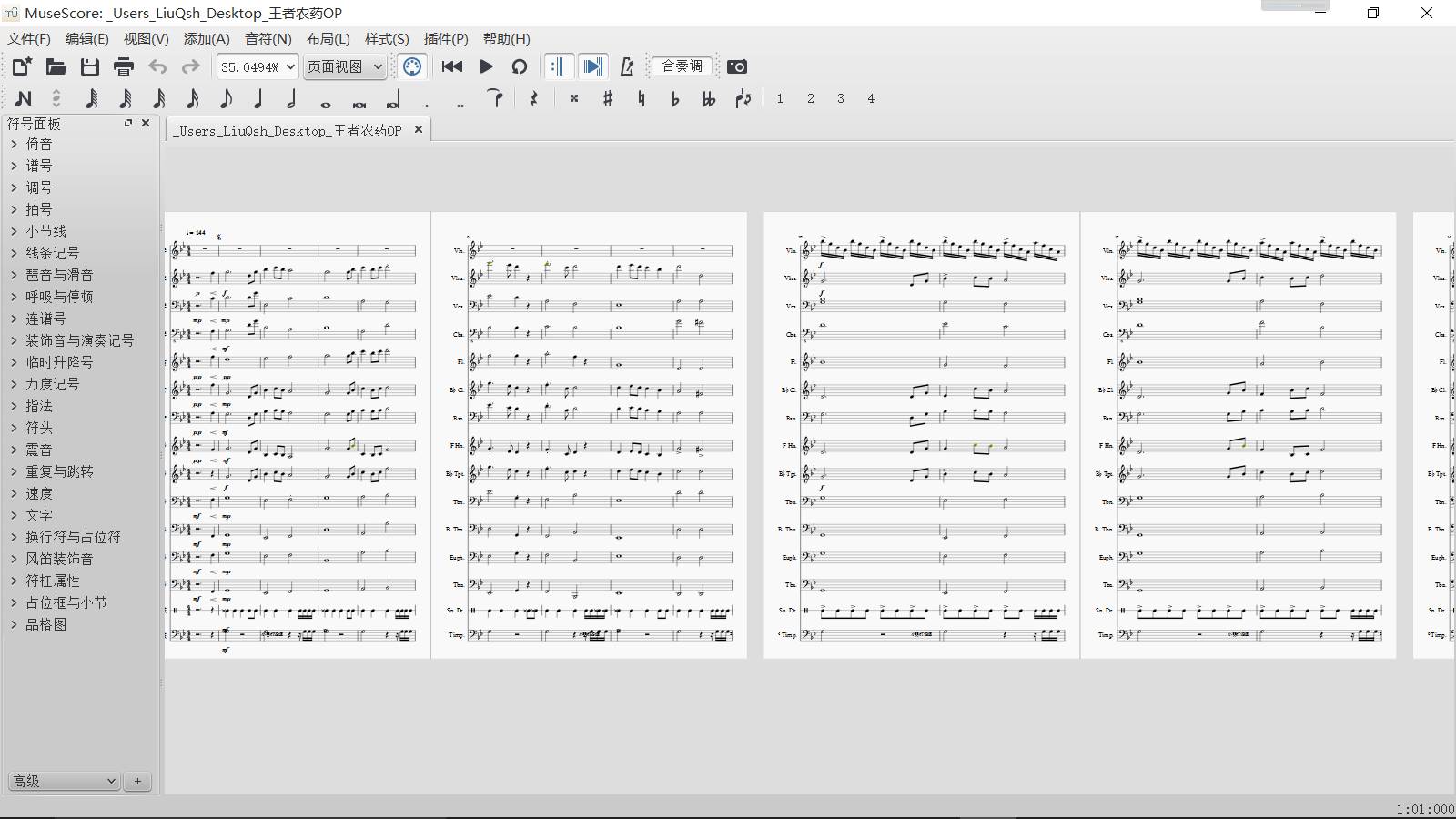This screenshot has width=1456, height=819.
Task: Apply a double sharp accidental
Action: [574, 98]
